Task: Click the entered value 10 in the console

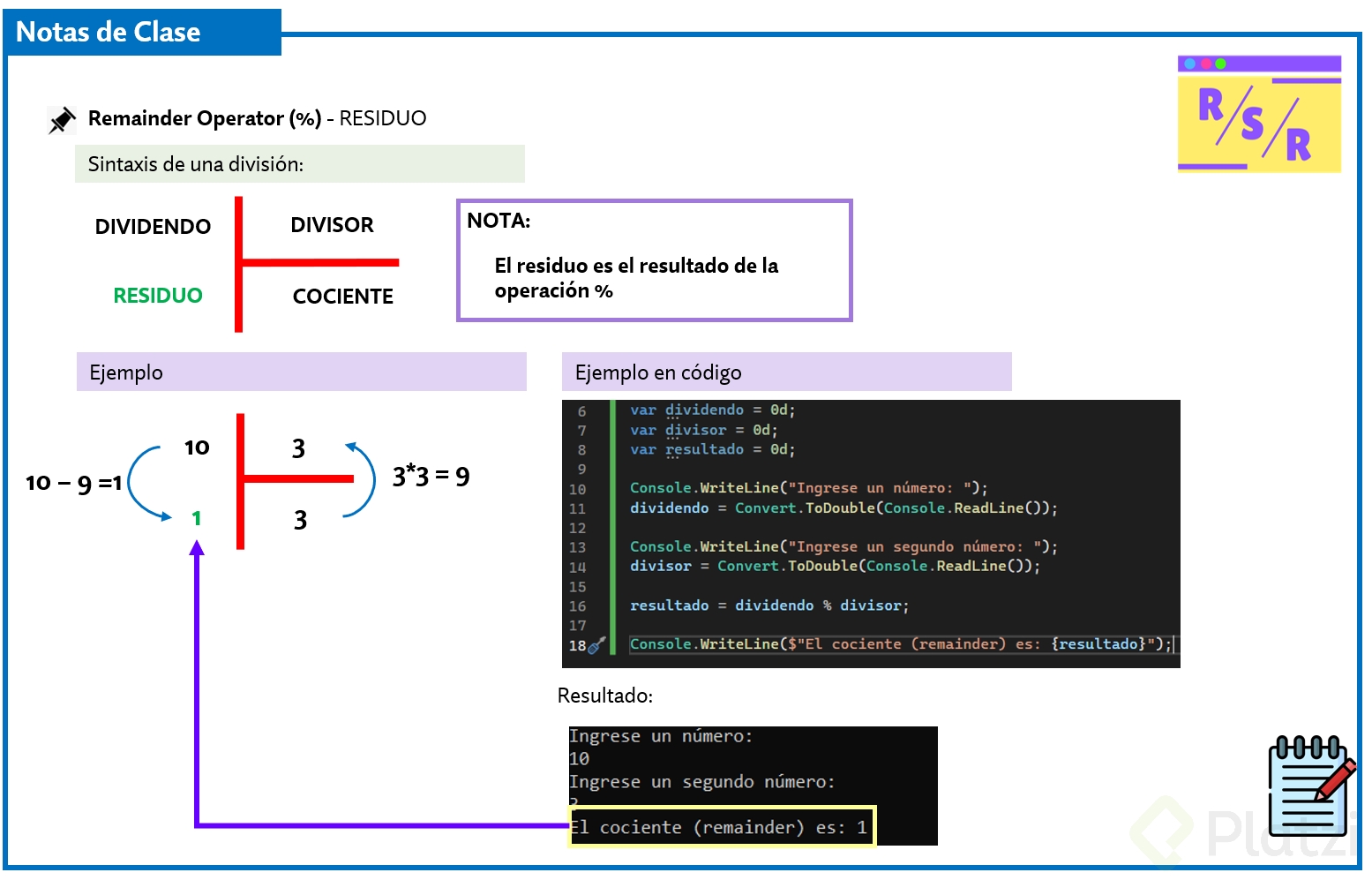Action: coord(579,759)
